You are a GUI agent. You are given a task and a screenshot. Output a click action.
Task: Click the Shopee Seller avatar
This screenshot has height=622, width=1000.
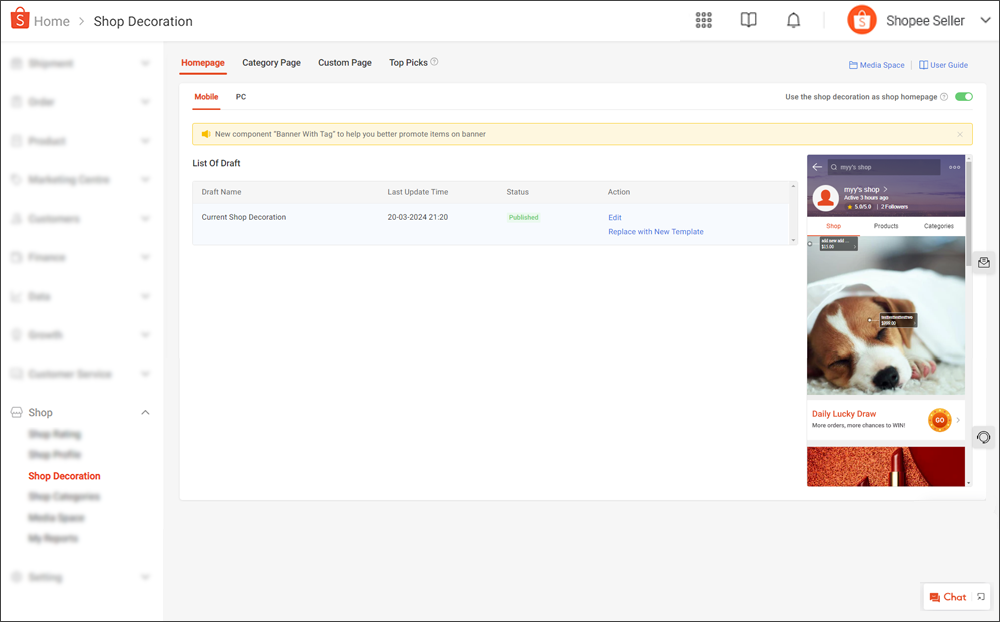tap(862, 20)
